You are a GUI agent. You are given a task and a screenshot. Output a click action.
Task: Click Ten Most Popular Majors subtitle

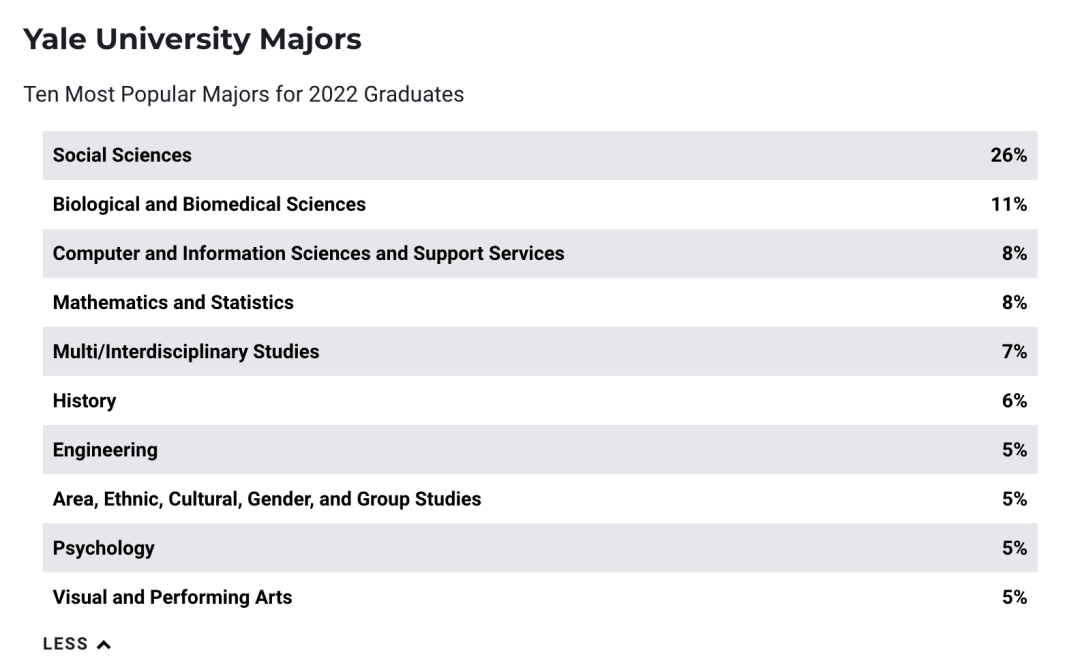click(x=244, y=94)
